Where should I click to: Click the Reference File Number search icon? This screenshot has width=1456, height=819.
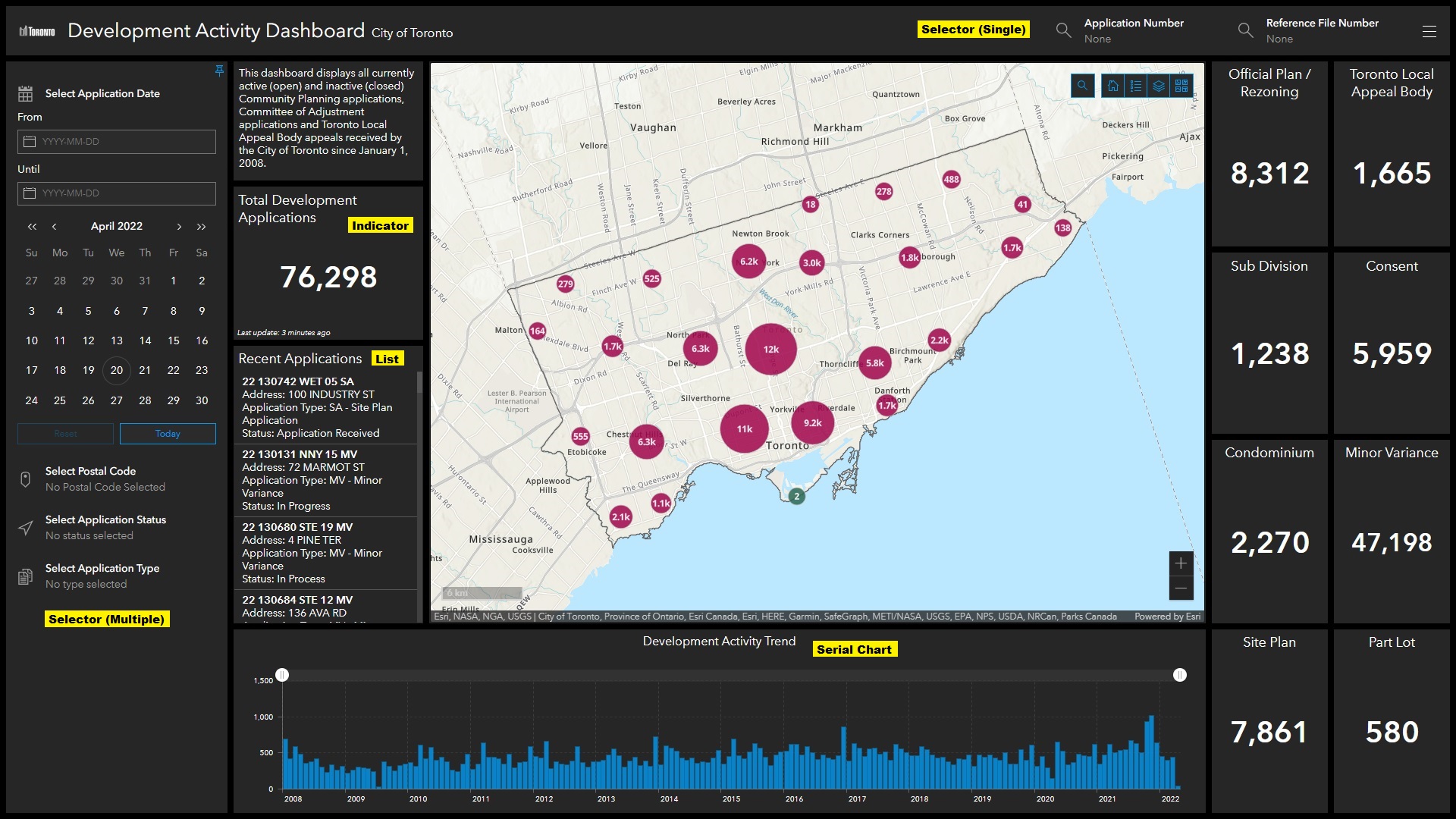[x=1246, y=31]
